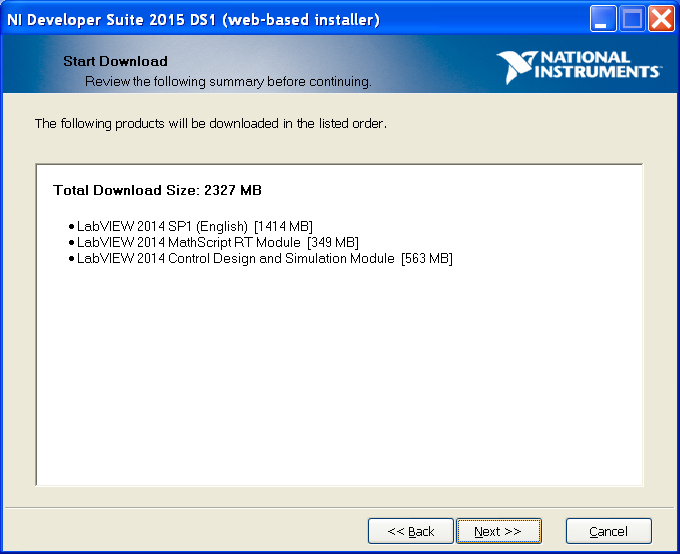Screen dimensions: 680x554
Task: Select the LabVIEW 2014 MathScript RT Module entry
Action: (x=214, y=242)
